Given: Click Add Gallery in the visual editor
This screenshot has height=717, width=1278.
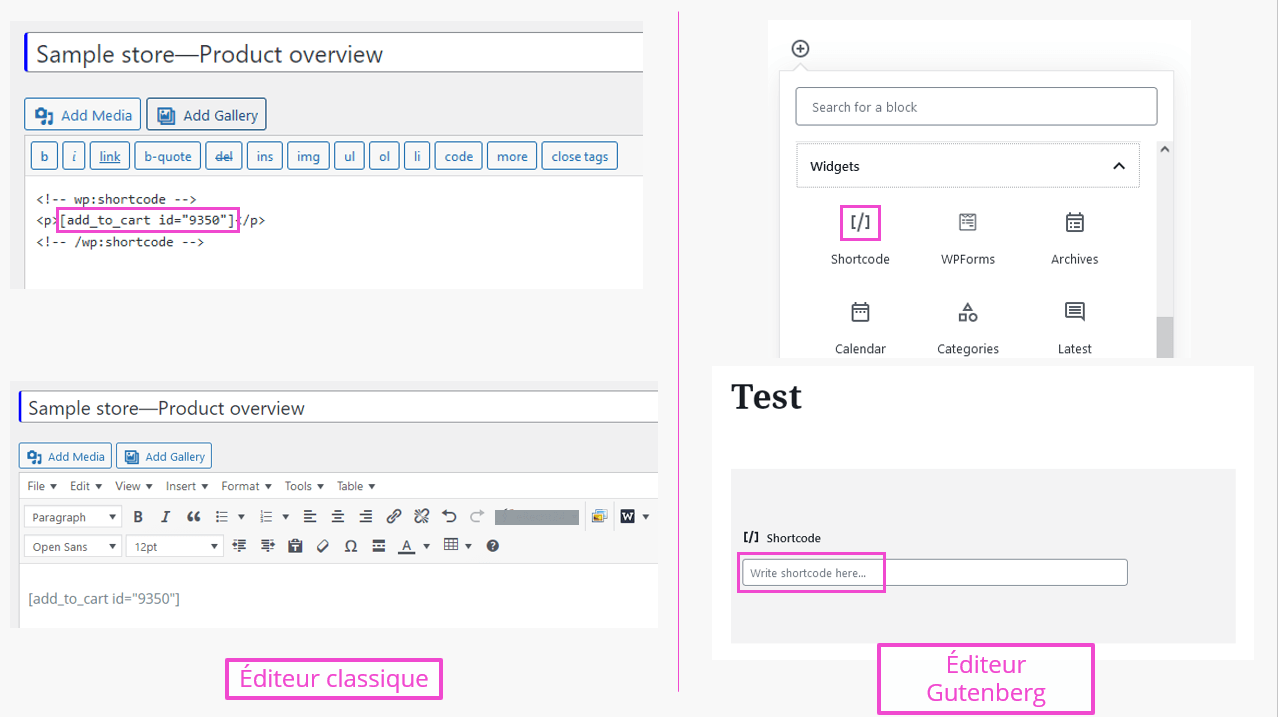Looking at the screenshot, I should tap(164, 456).
